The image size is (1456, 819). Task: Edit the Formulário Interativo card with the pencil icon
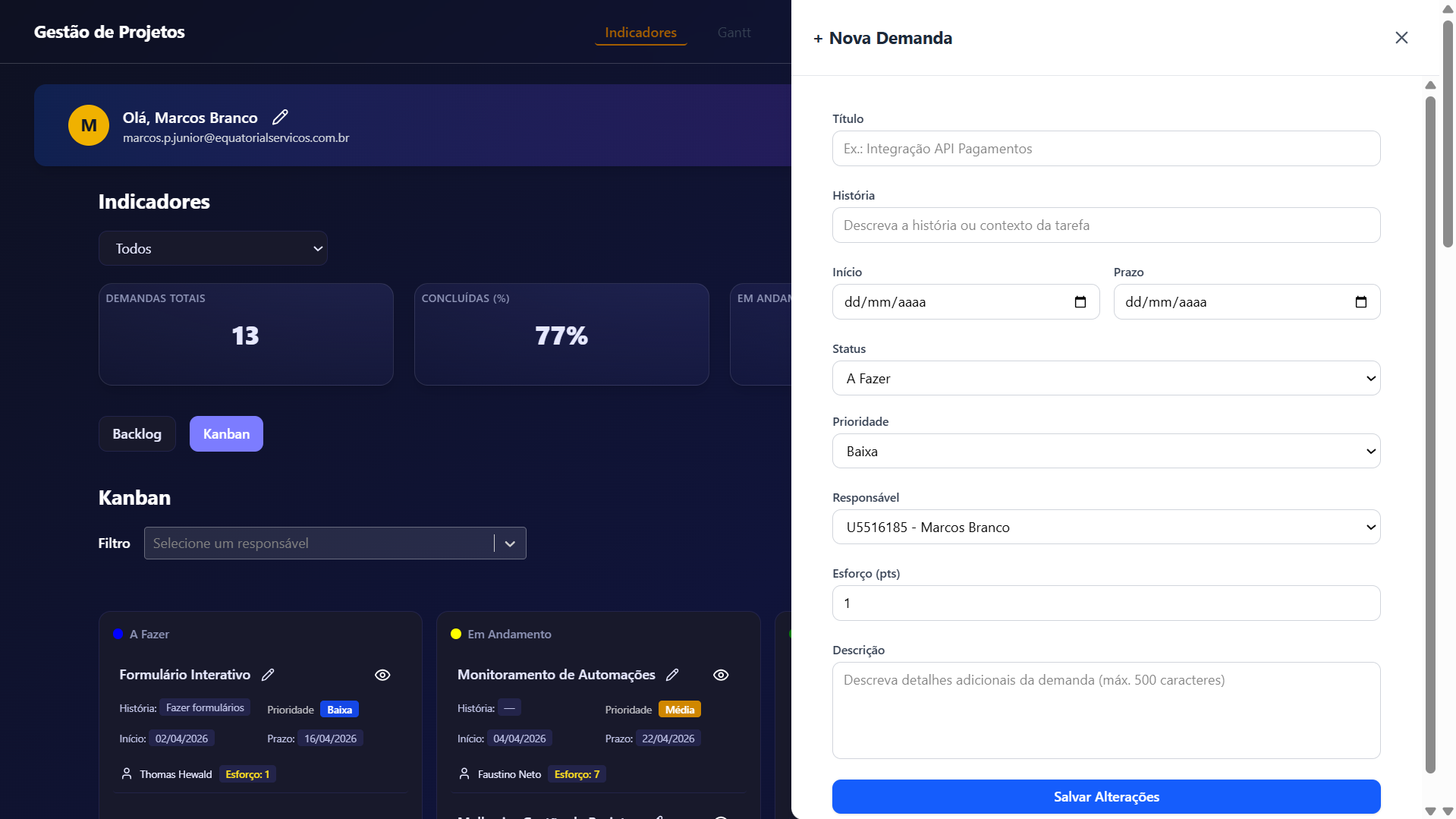click(x=268, y=675)
